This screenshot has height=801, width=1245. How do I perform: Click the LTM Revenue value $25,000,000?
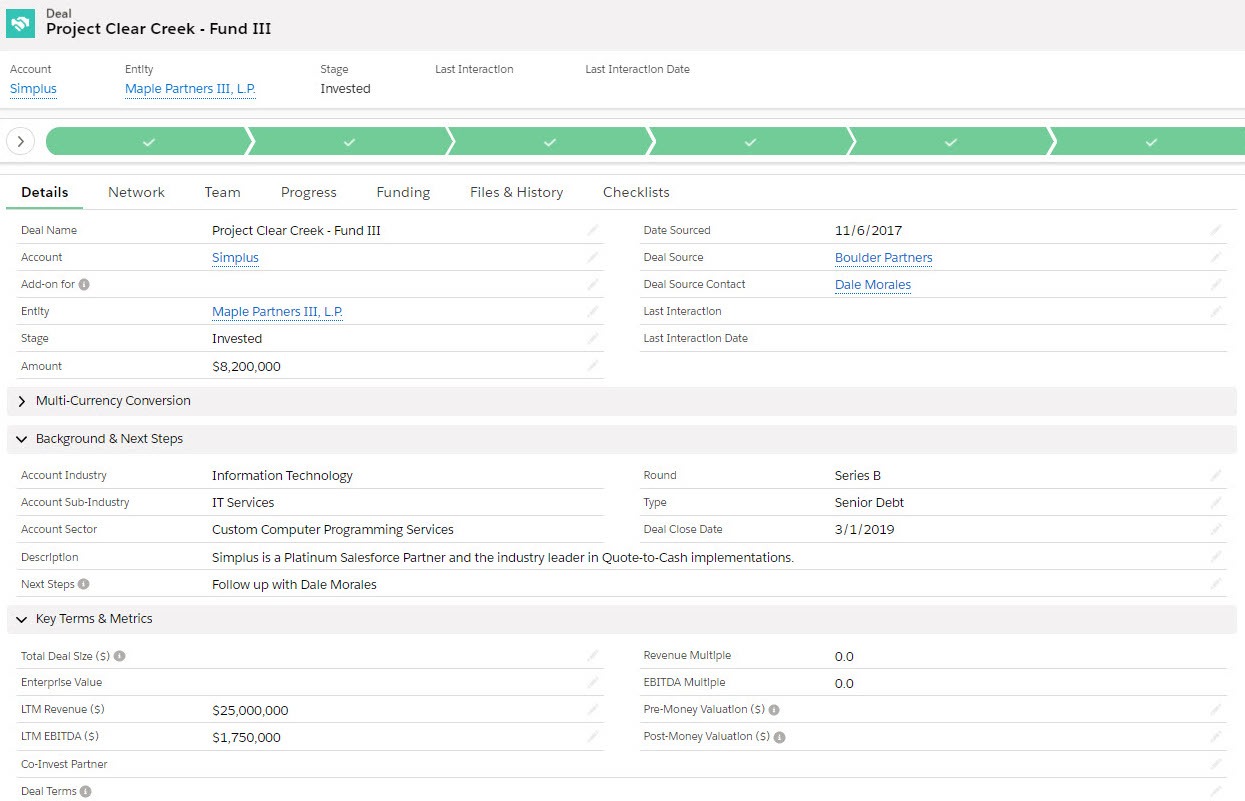(250, 711)
